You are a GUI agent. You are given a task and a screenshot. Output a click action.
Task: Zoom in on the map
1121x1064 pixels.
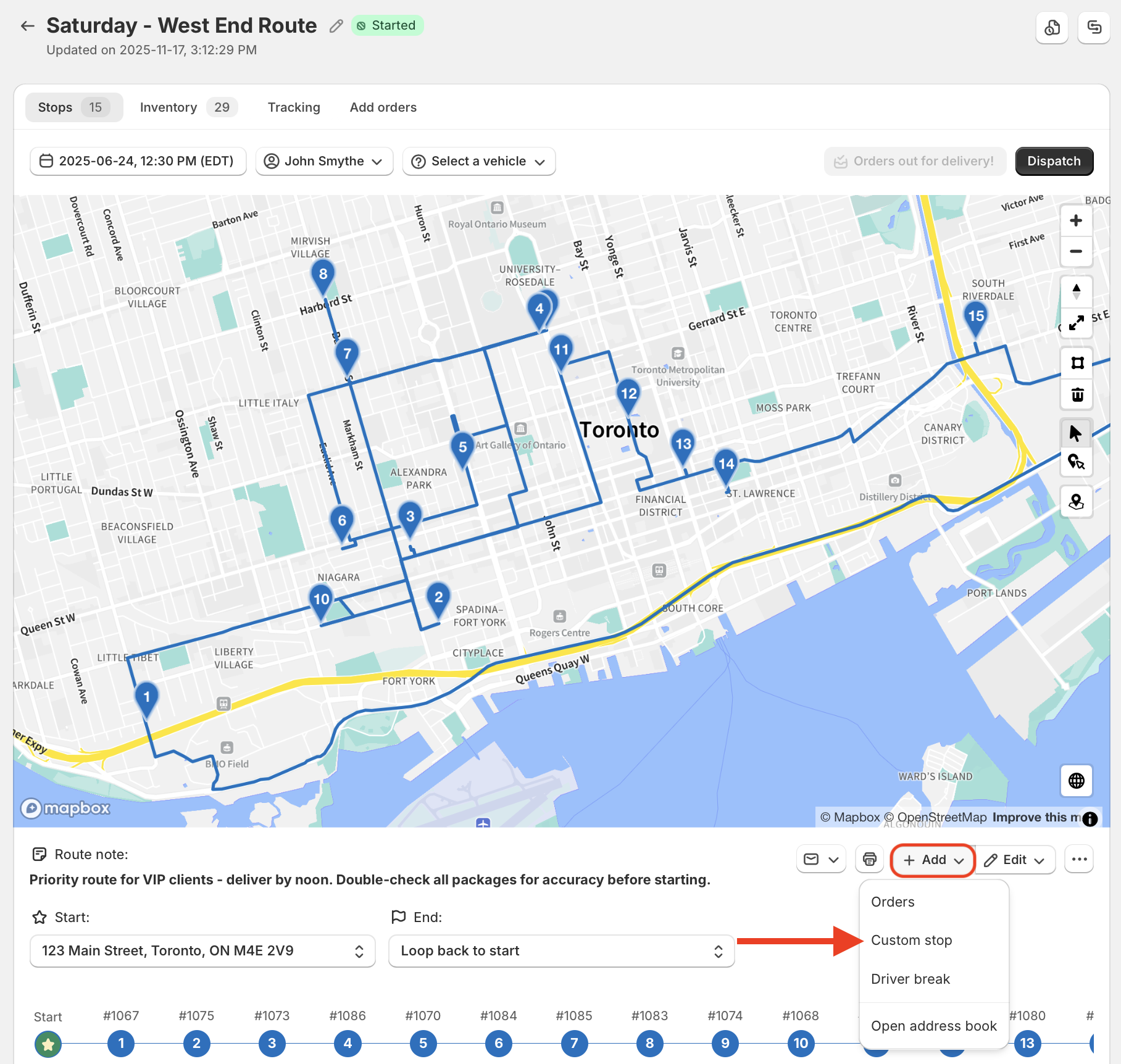(1076, 221)
